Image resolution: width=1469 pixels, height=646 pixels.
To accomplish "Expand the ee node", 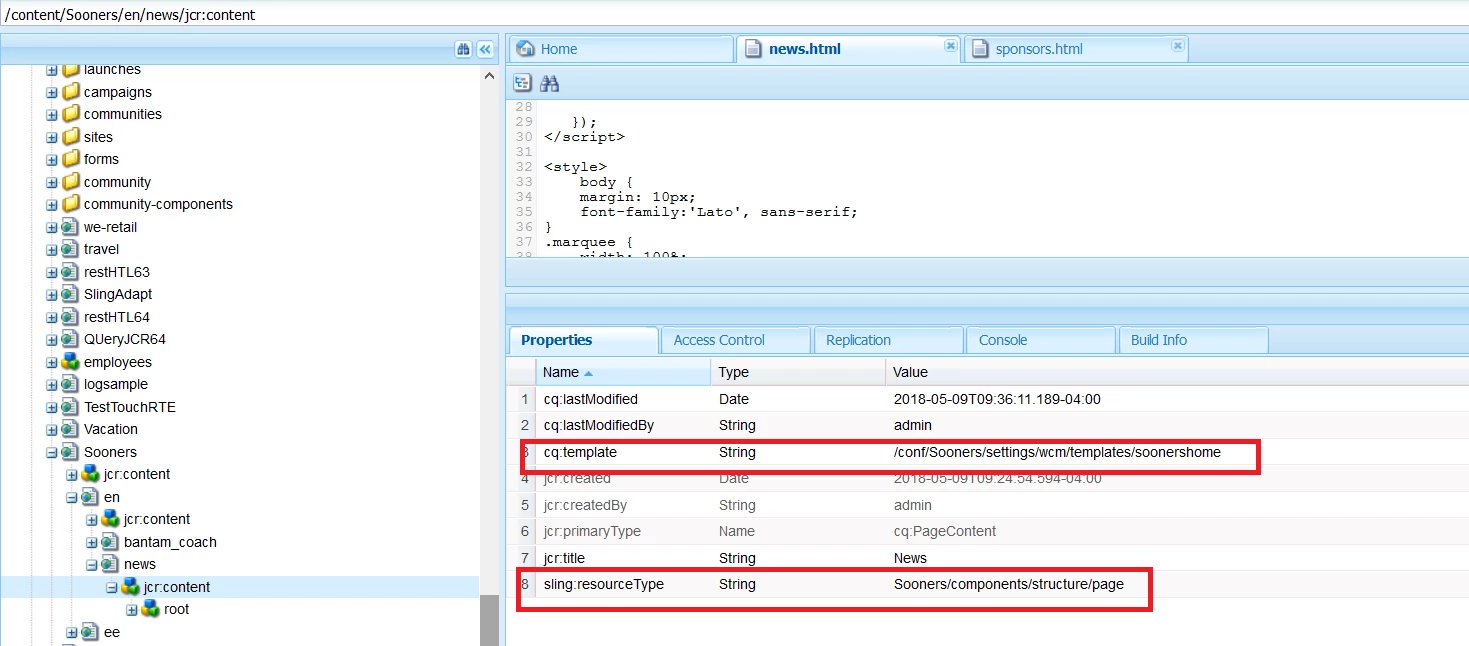I will (72, 633).
